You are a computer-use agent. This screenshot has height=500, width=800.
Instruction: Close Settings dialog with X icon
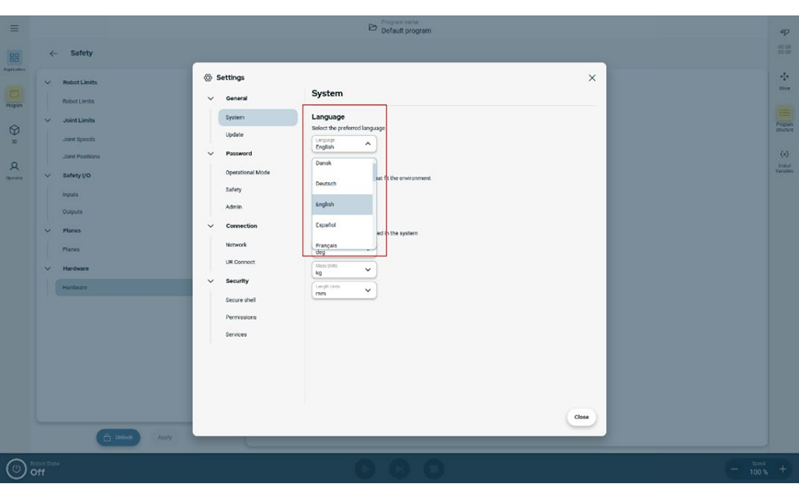[592, 78]
